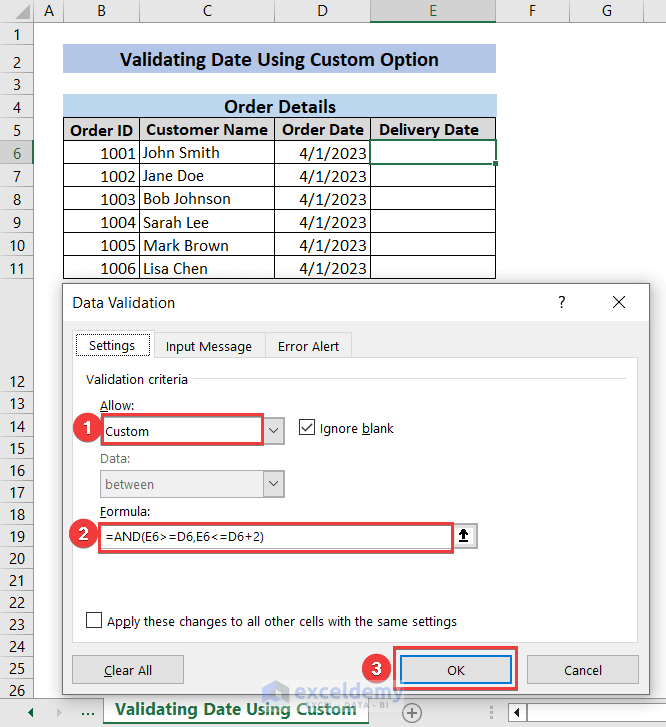The width and height of the screenshot is (666, 727).
Task: Select column E header
Action: click(x=432, y=11)
